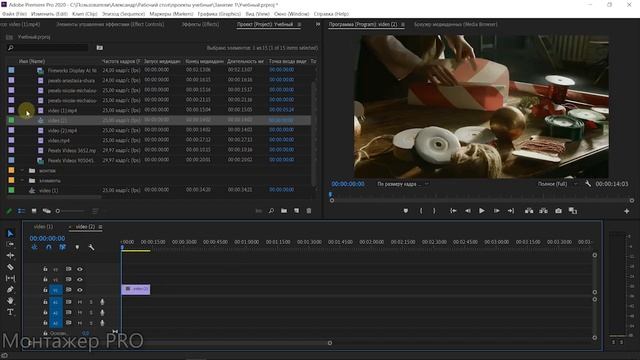Select the Pen tool
Viewport: 640px width, 360px height.
point(10,289)
